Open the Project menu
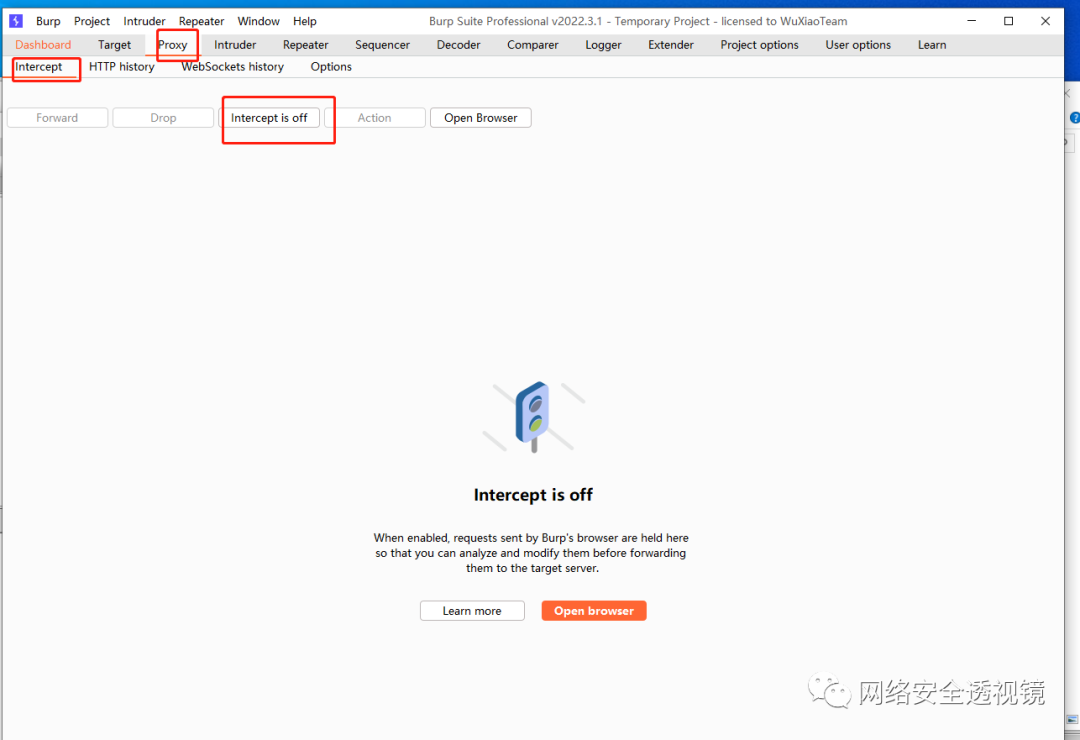The width and height of the screenshot is (1080, 740). [92, 21]
